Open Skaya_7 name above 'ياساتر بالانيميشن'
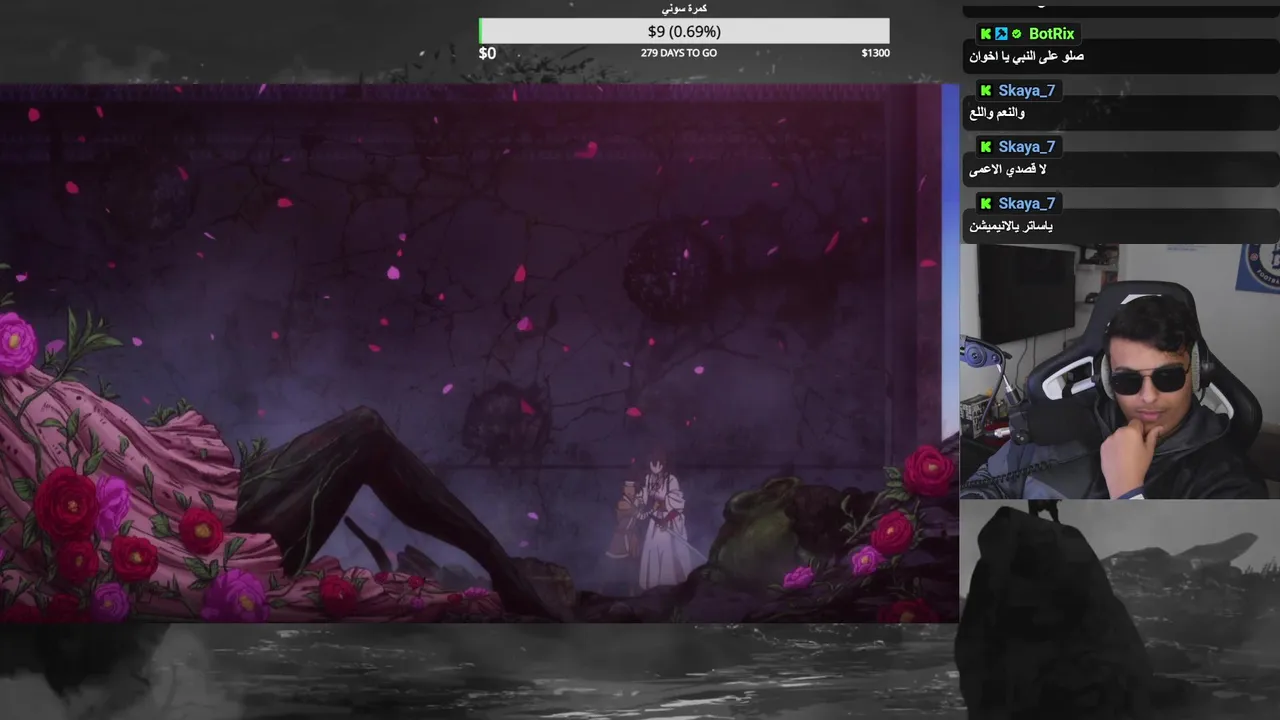This screenshot has height=720, width=1280. [x=1026, y=203]
